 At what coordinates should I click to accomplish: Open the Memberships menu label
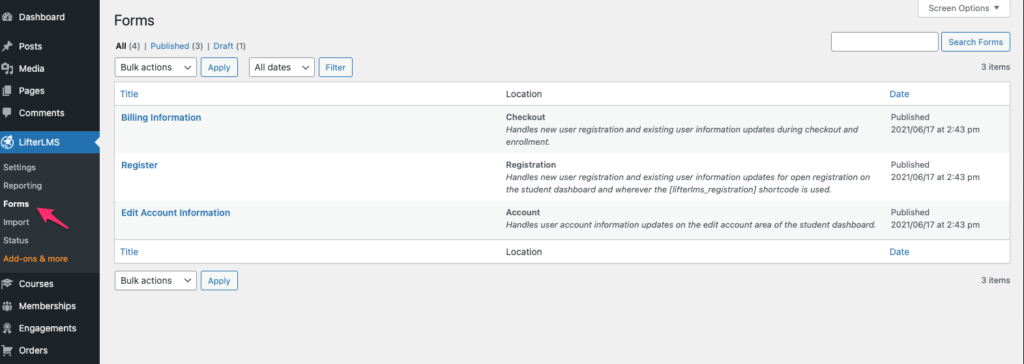tap(47, 306)
